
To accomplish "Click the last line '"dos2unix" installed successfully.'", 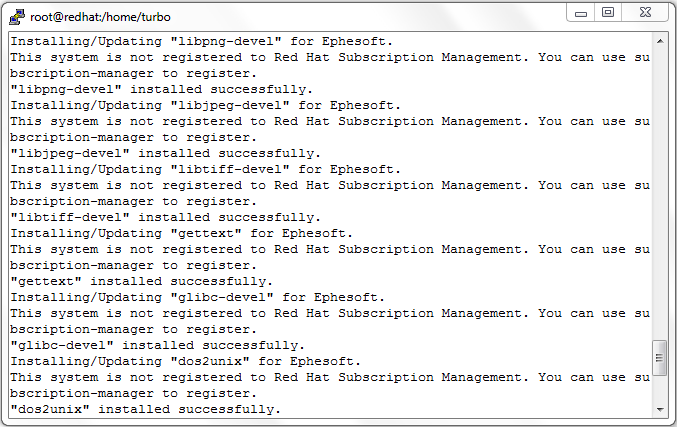I will 146,409.
